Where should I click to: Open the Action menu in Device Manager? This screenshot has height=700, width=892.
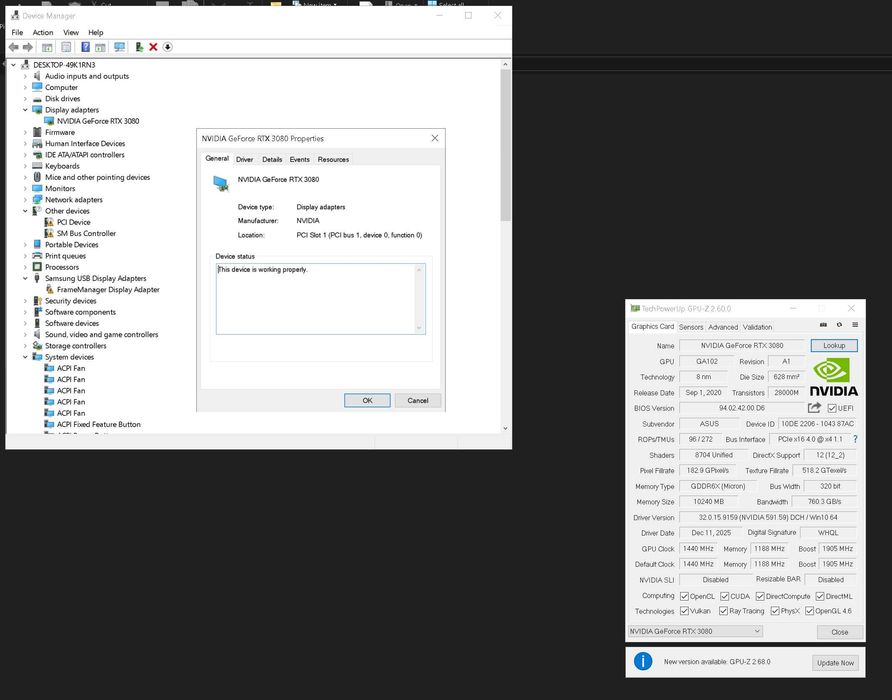coord(43,32)
